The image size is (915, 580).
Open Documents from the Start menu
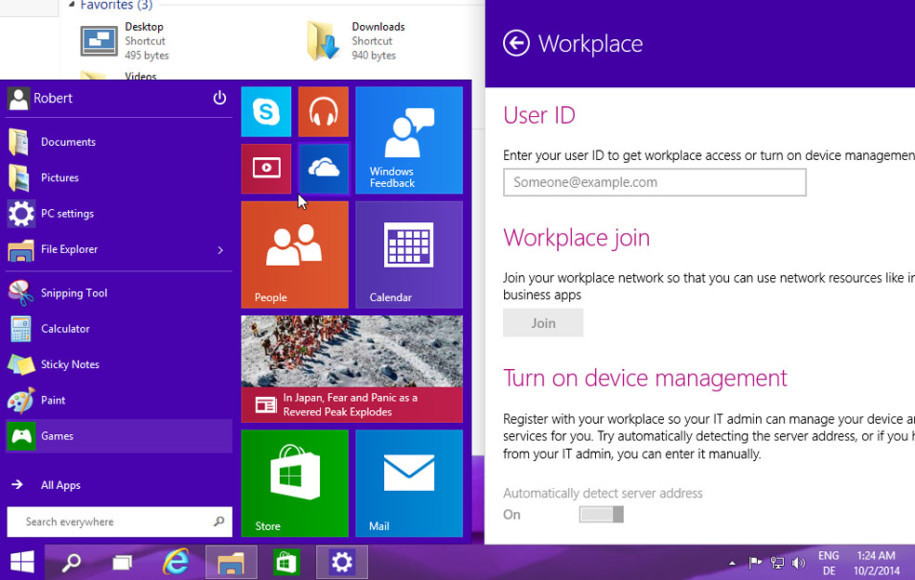[x=119, y=142]
